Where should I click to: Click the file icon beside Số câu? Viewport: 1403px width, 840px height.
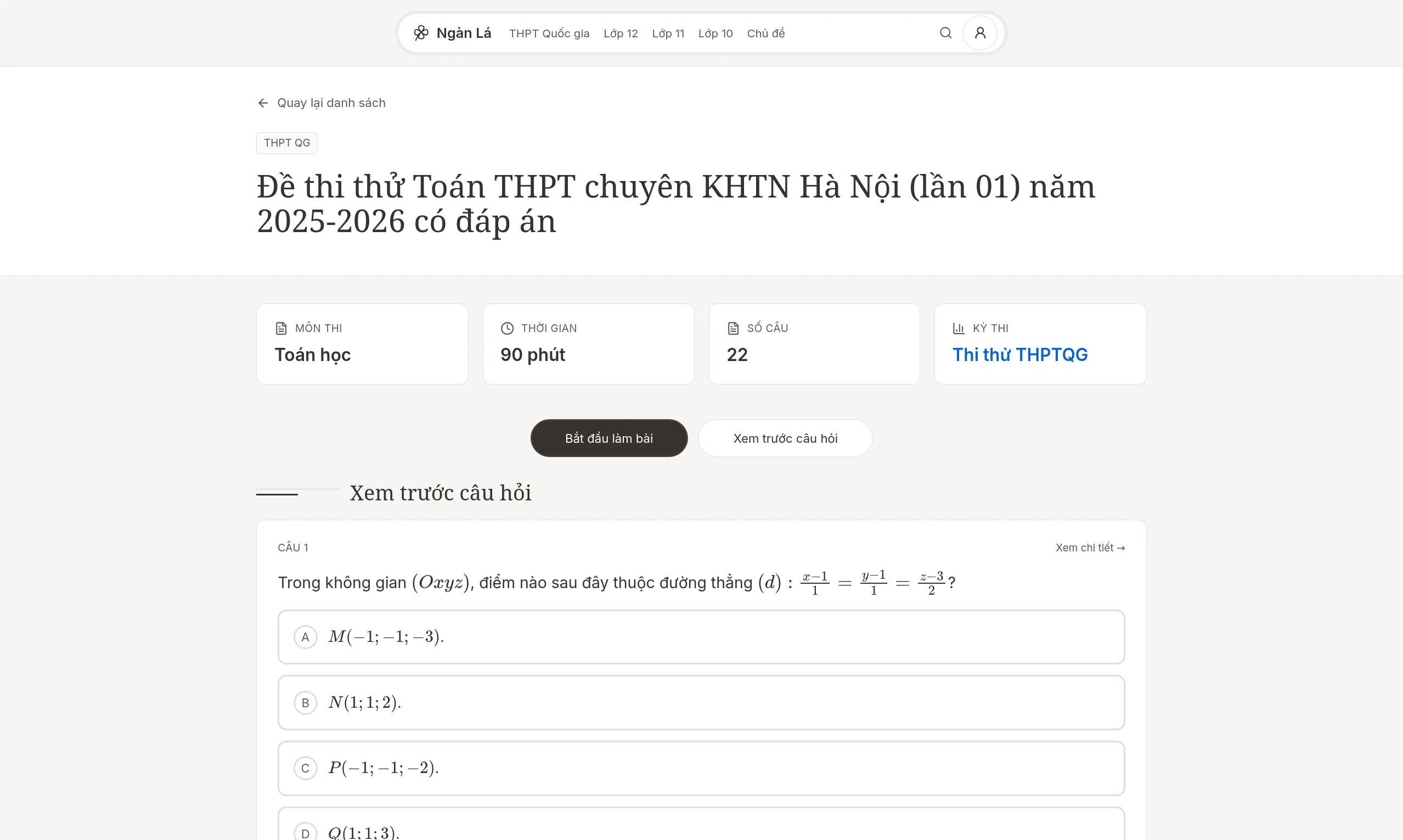[x=733, y=328]
